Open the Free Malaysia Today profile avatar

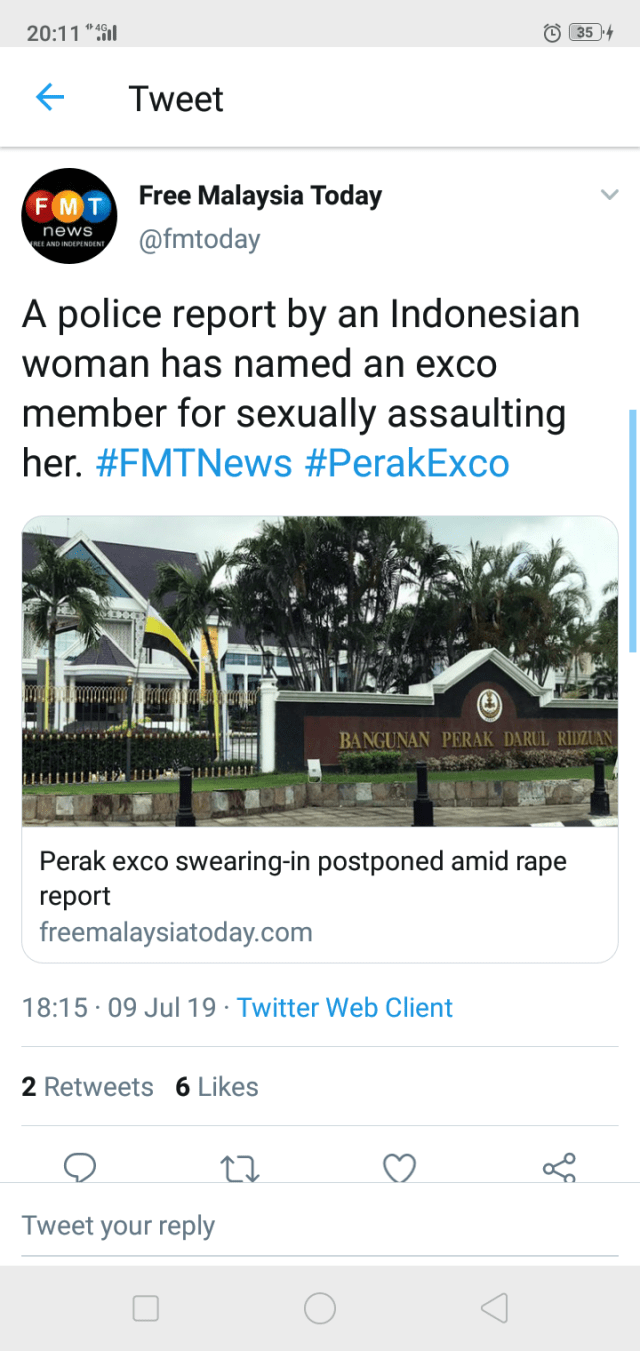coord(69,216)
